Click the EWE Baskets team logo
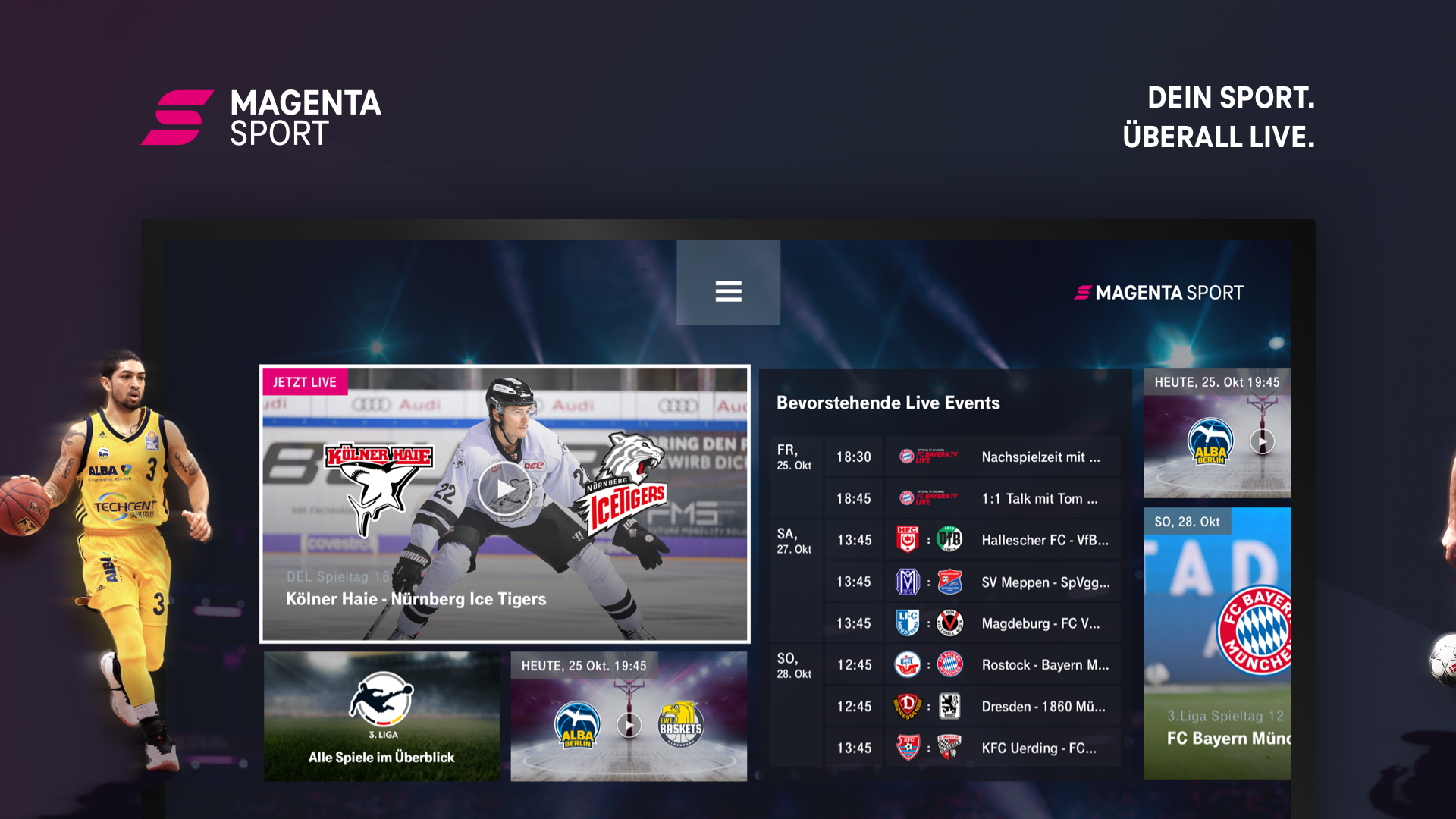 click(x=679, y=724)
